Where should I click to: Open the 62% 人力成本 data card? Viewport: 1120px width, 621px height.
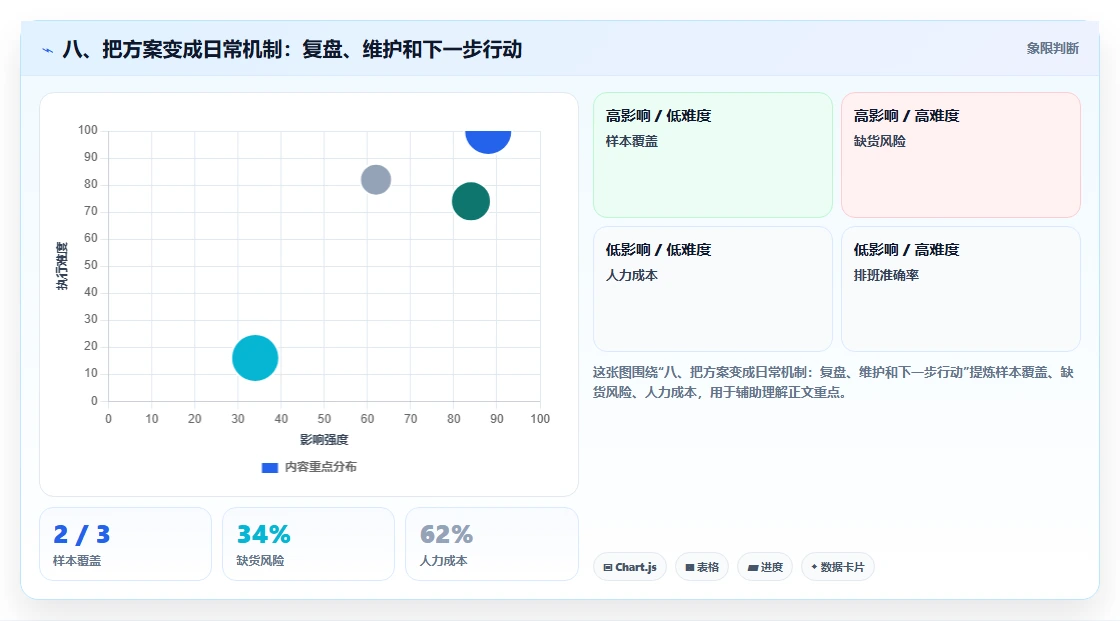491,544
